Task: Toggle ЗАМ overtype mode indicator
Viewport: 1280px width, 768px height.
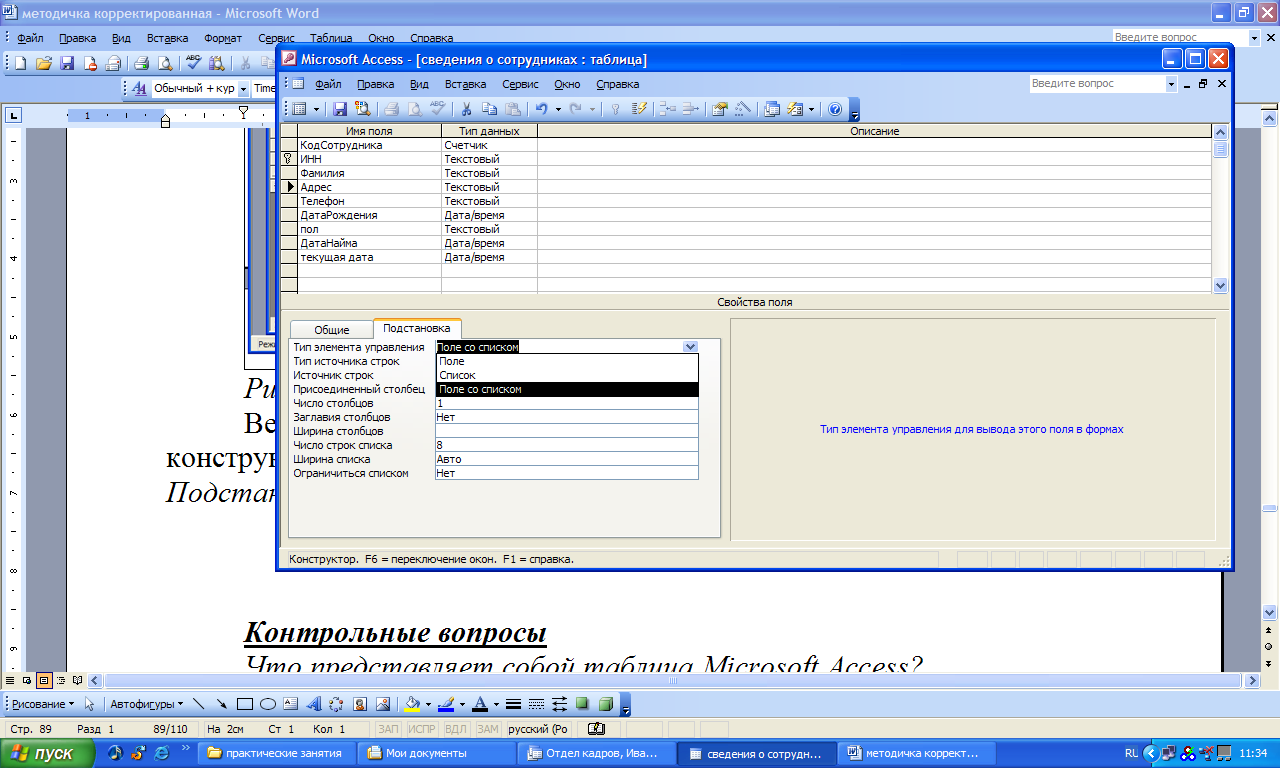Action: [x=487, y=730]
